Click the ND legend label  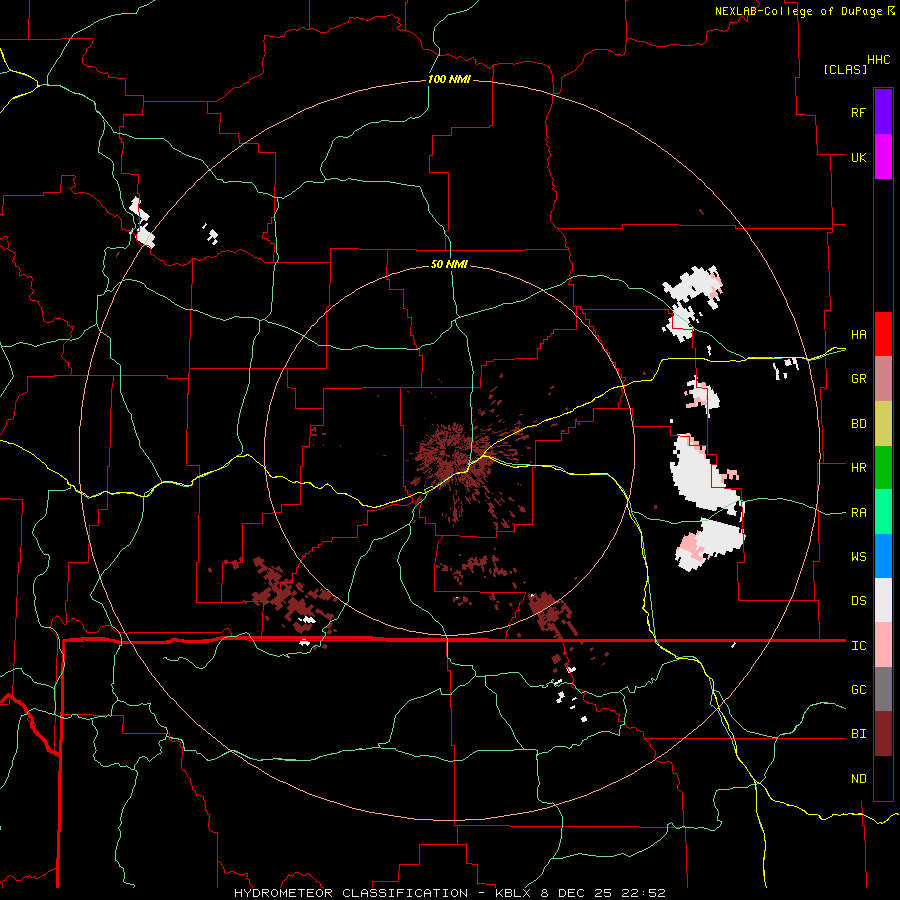(x=858, y=779)
